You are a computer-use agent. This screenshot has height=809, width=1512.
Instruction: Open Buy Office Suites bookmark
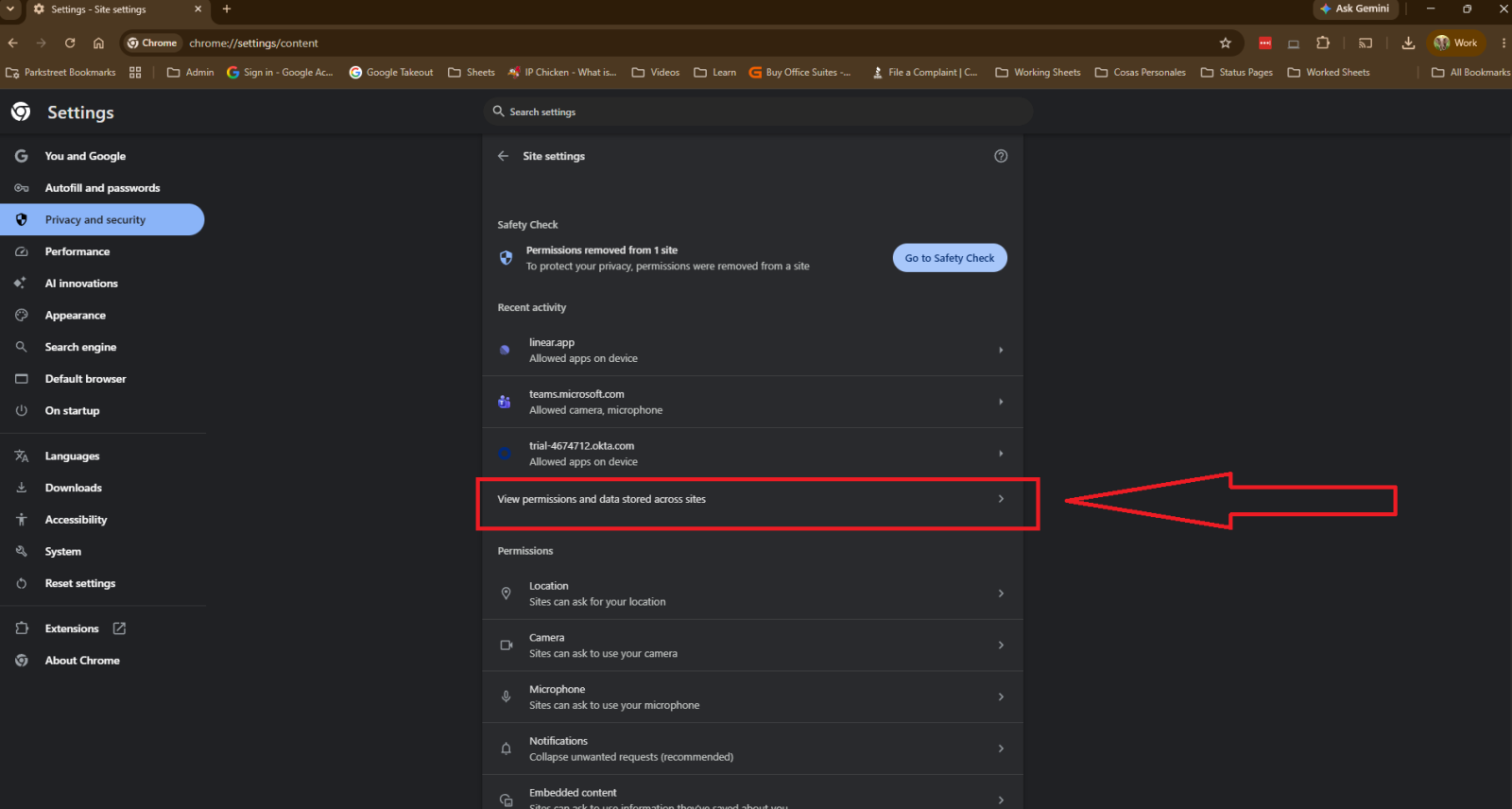coord(799,72)
